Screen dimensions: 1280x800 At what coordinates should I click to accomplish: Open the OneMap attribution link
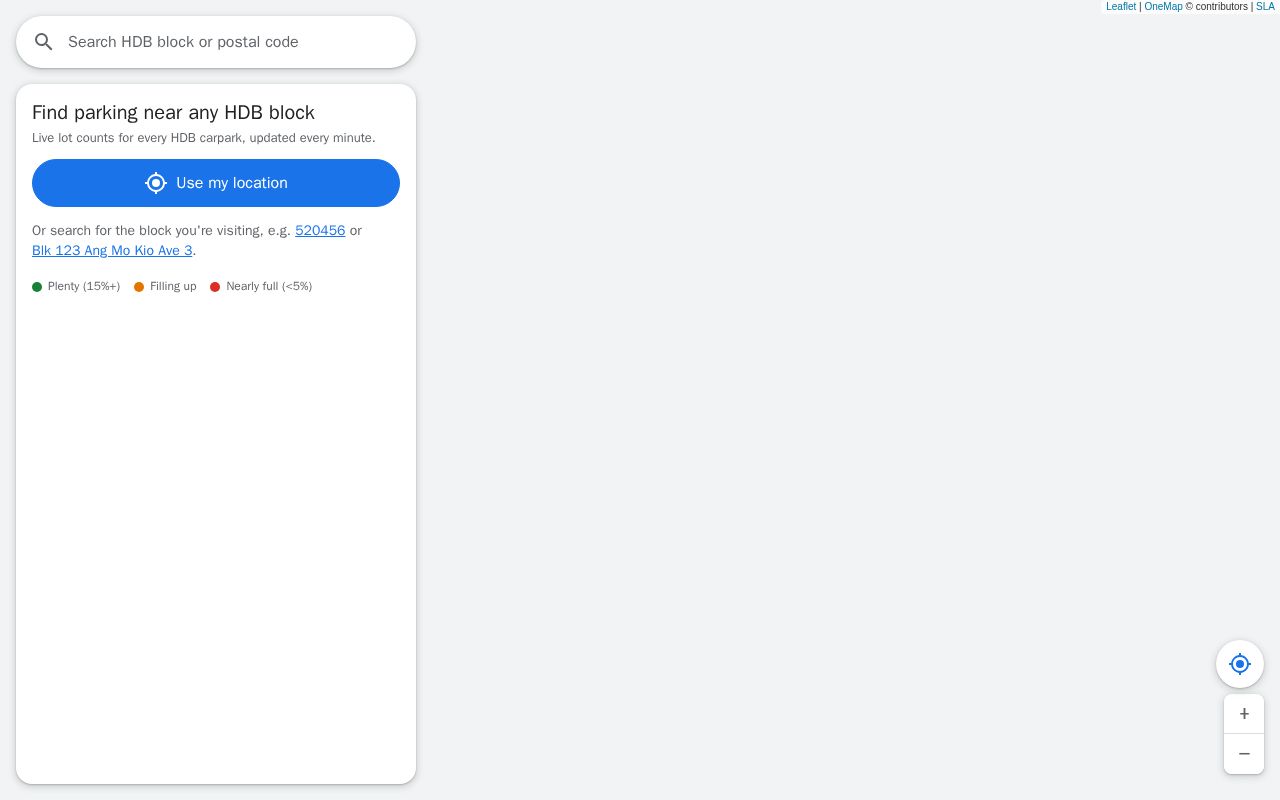click(x=1163, y=6)
